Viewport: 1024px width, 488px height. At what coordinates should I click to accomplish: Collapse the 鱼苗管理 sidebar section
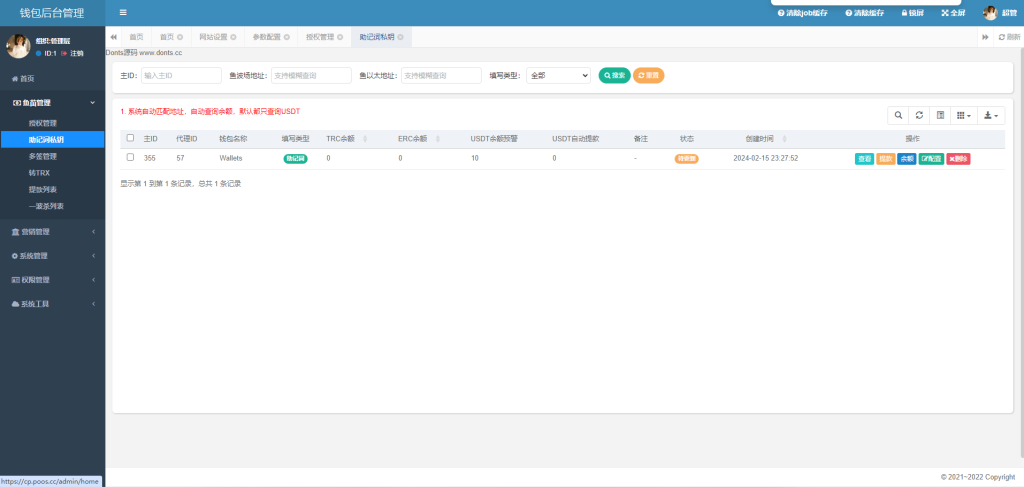pyautogui.click(x=52, y=103)
